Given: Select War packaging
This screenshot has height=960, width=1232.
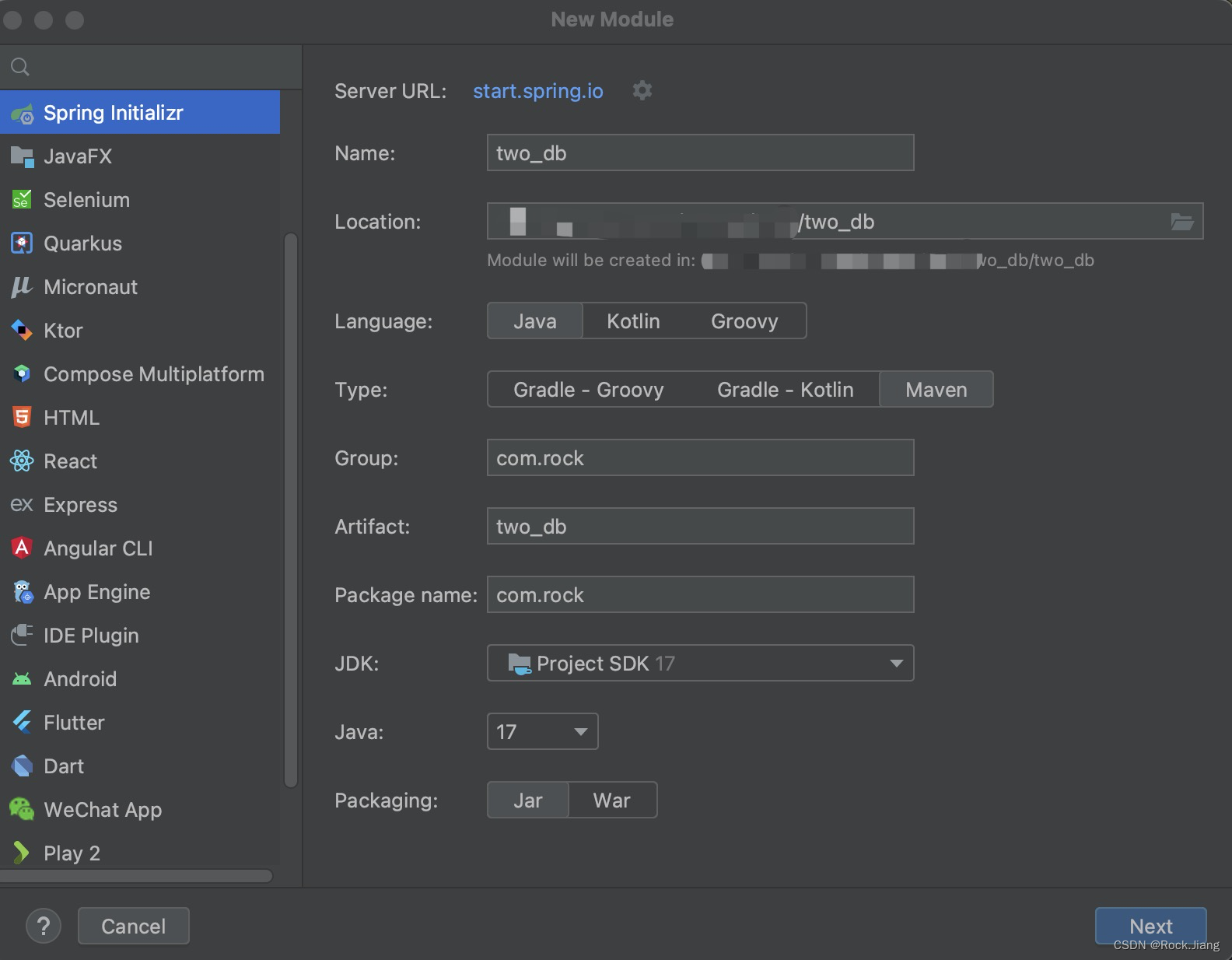Looking at the screenshot, I should coord(612,801).
